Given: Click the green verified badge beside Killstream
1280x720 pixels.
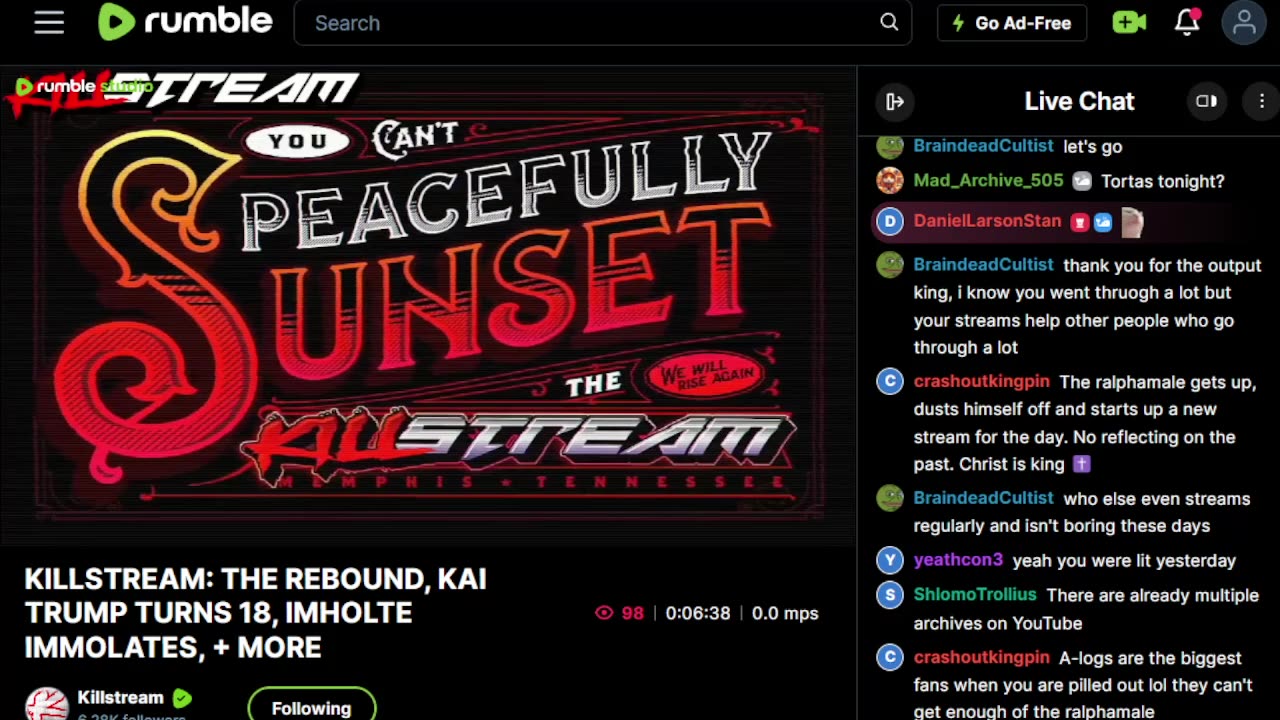Looking at the screenshot, I should (x=182, y=698).
